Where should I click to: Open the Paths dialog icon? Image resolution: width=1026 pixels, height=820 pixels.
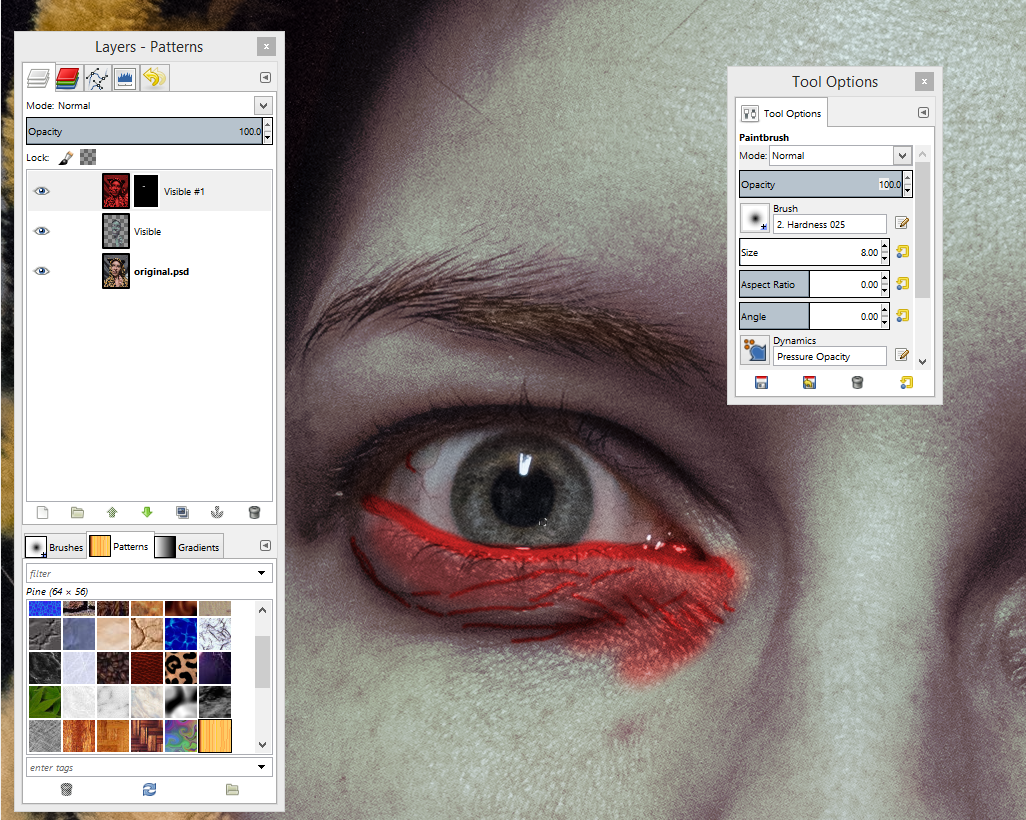[x=96, y=77]
